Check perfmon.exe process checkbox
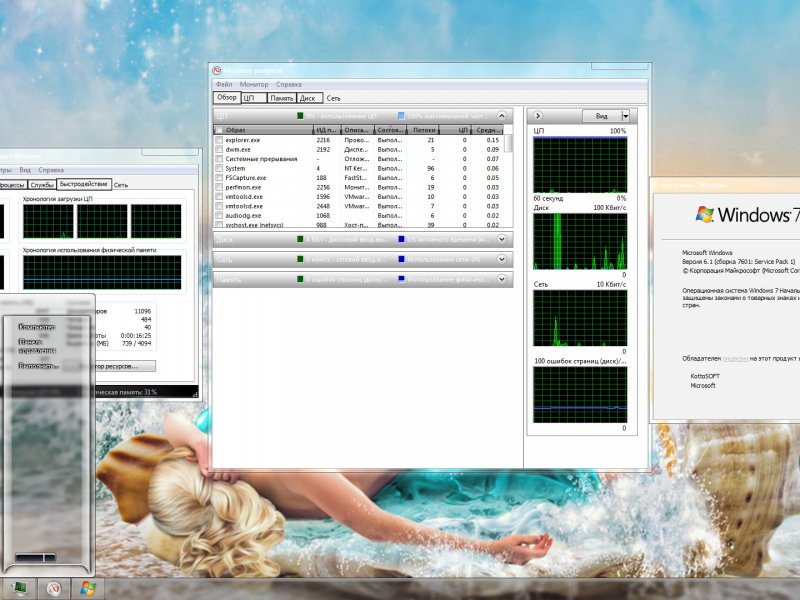The image size is (800, 600). point(219,187)
